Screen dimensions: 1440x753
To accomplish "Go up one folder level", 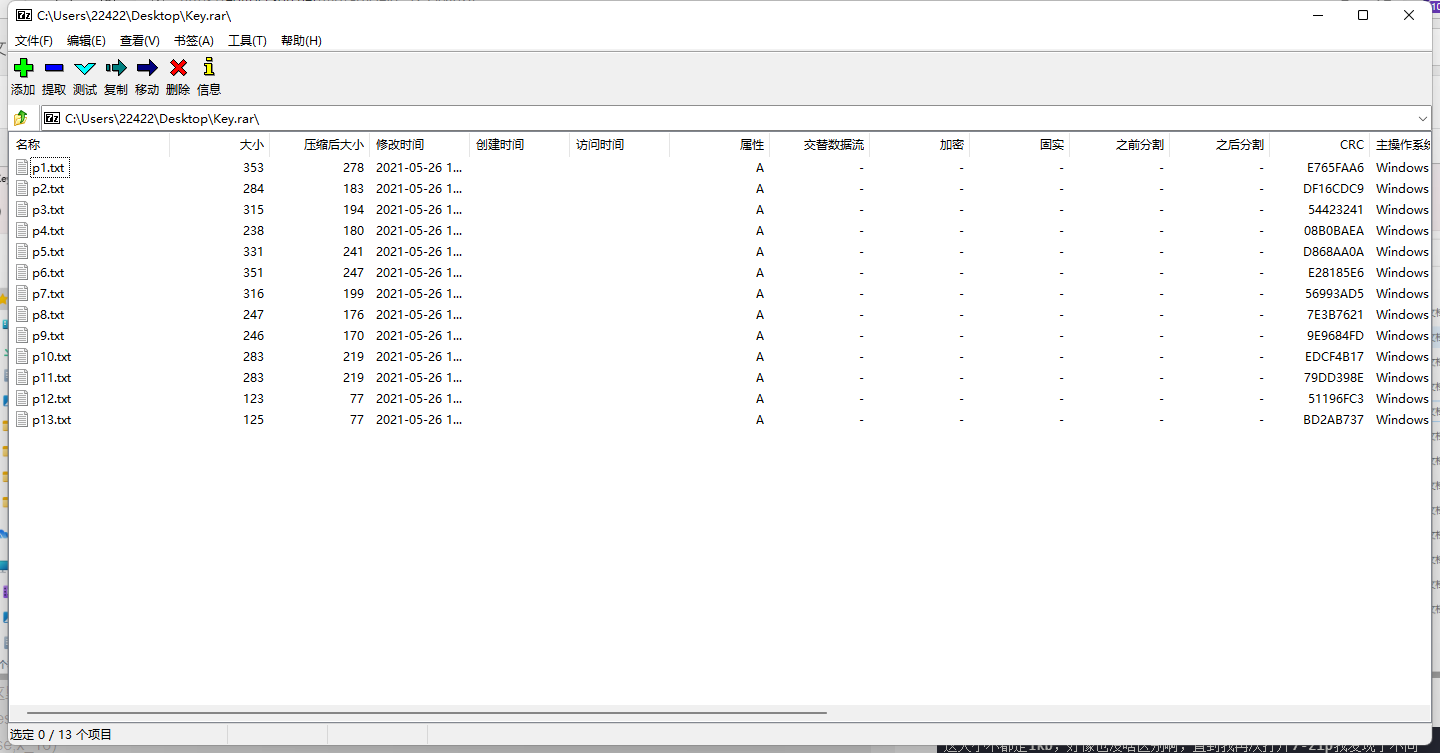I will click(x=21, y=118).
